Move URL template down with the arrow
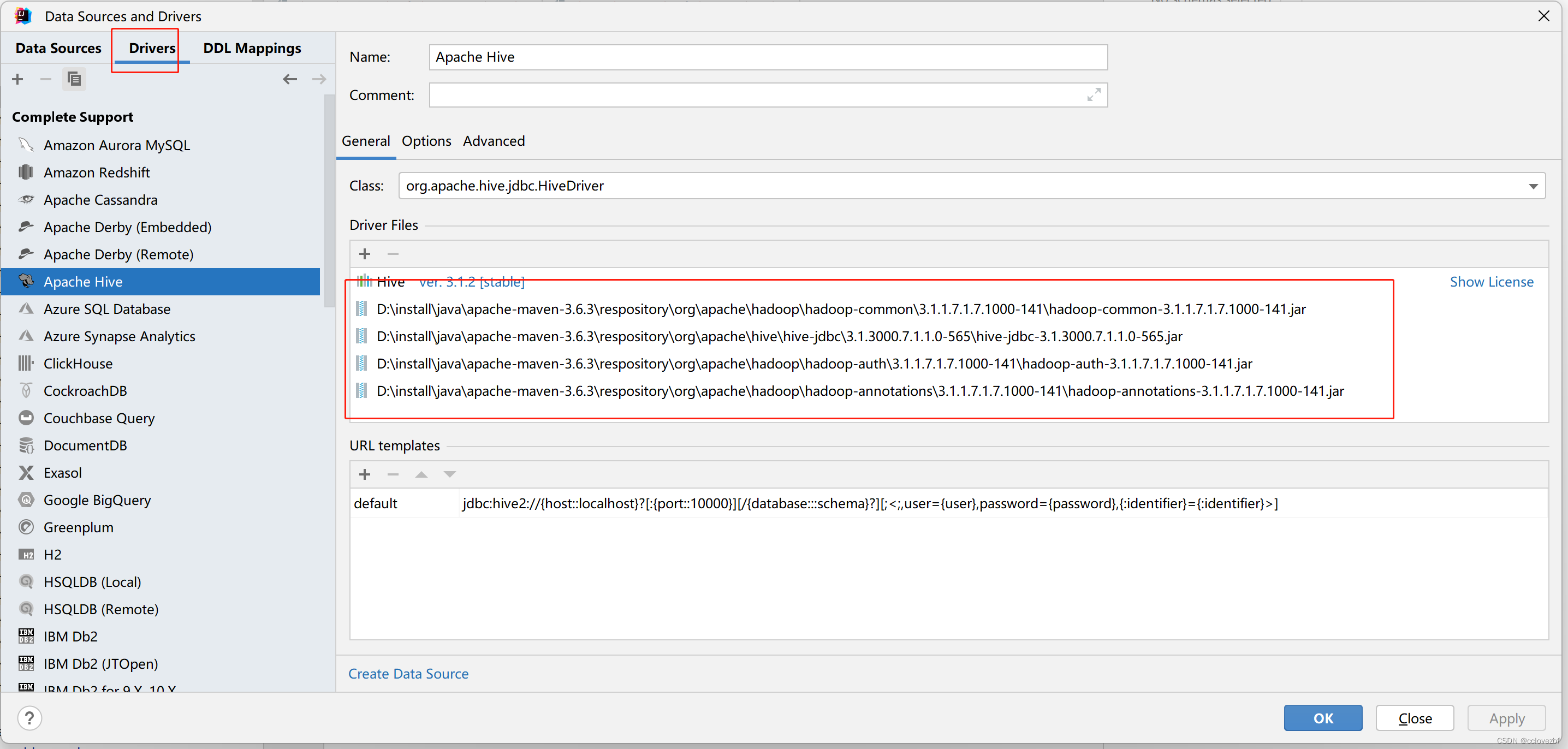This screenshot has height=749, width=1568. [449, 474]
